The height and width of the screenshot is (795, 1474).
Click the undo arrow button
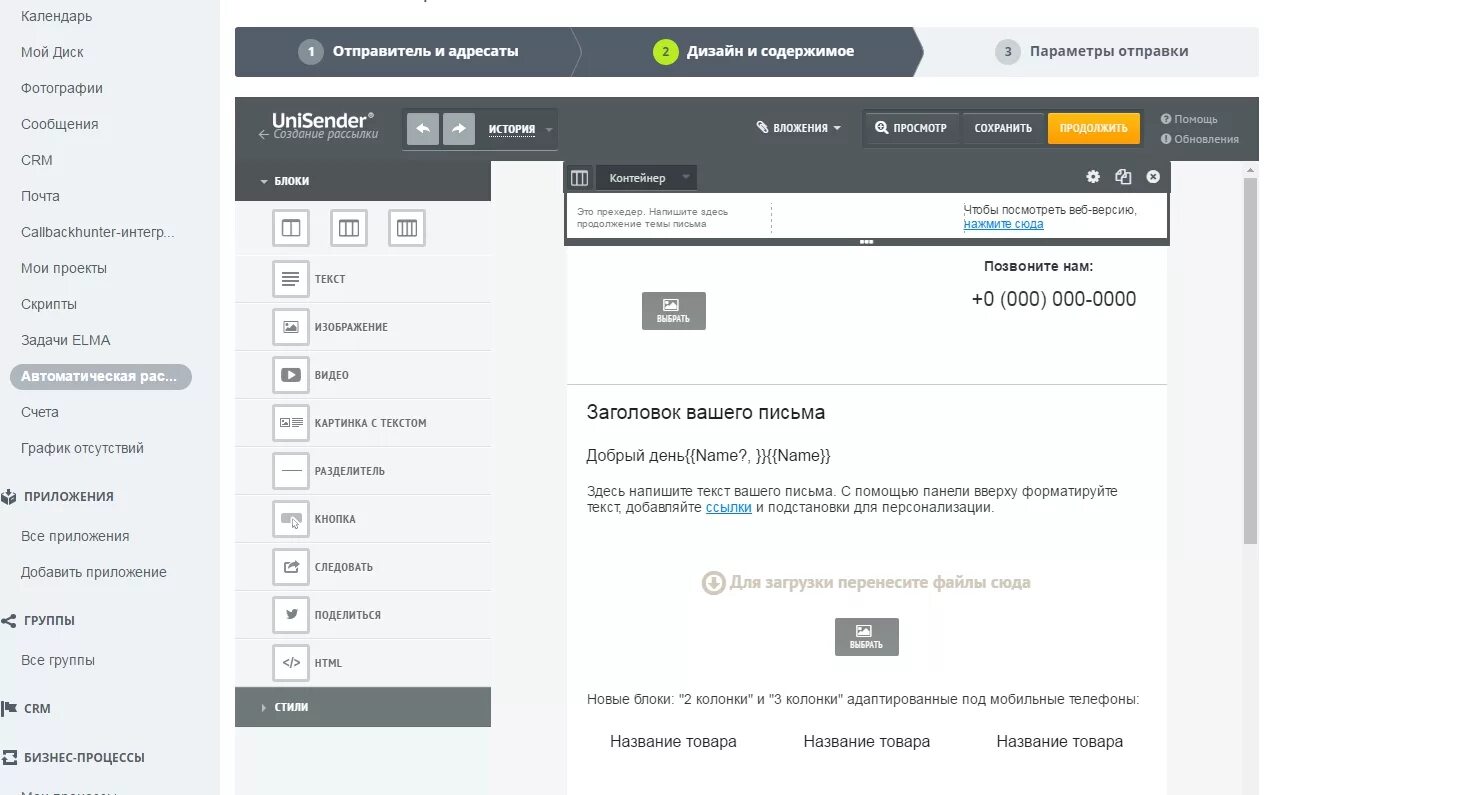pyautogui.click(x=423, y=129)
